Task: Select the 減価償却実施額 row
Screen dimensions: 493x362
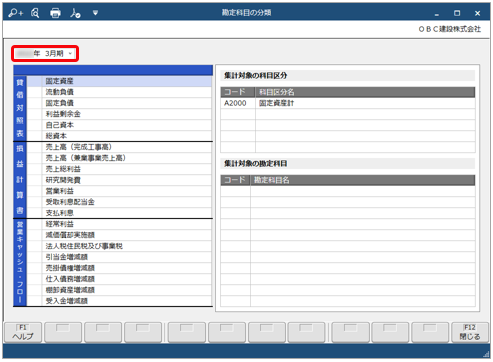Action: point(119,235)
